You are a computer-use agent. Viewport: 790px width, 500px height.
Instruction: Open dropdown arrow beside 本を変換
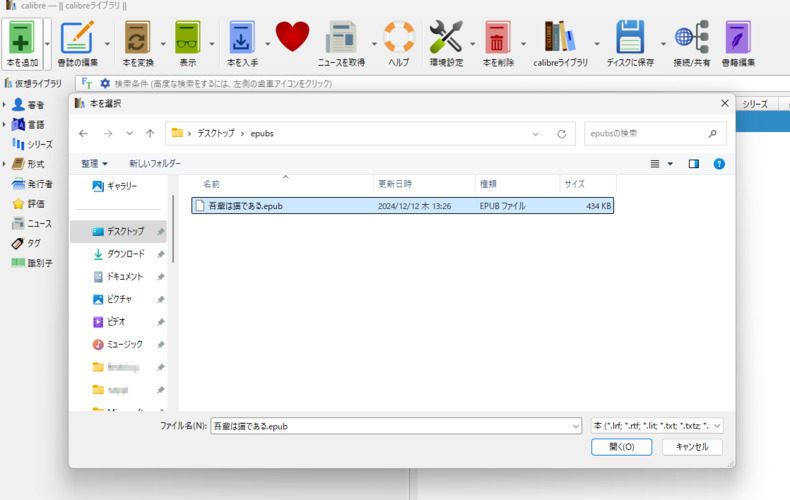click(163, 44)
